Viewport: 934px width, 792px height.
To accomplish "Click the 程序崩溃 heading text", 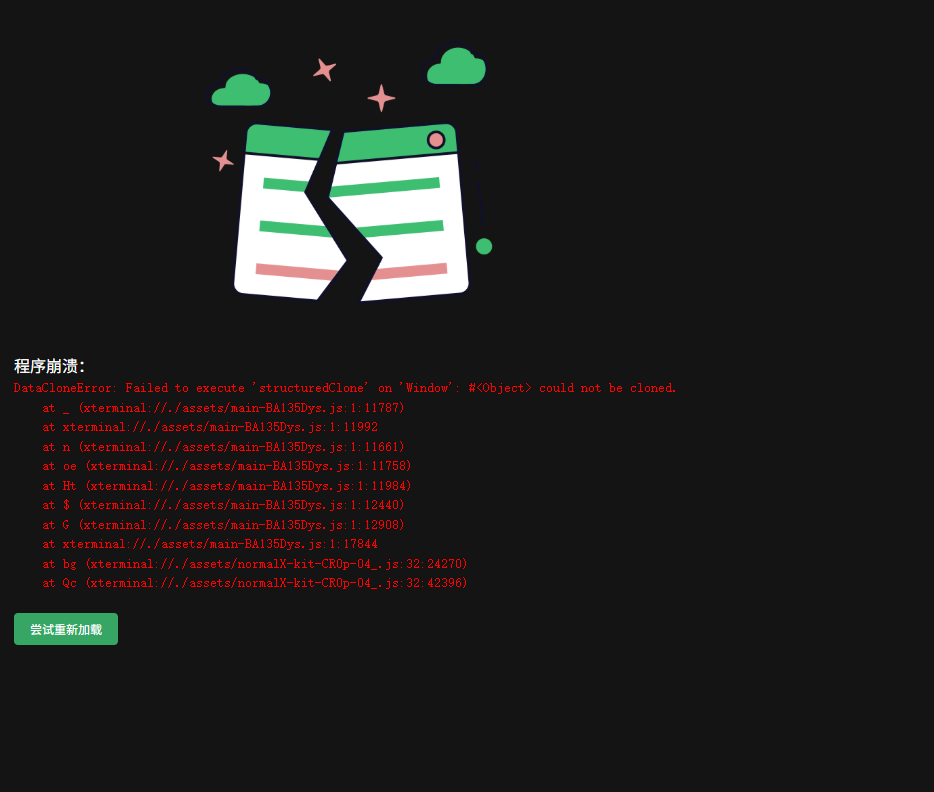I will point(50,366).
